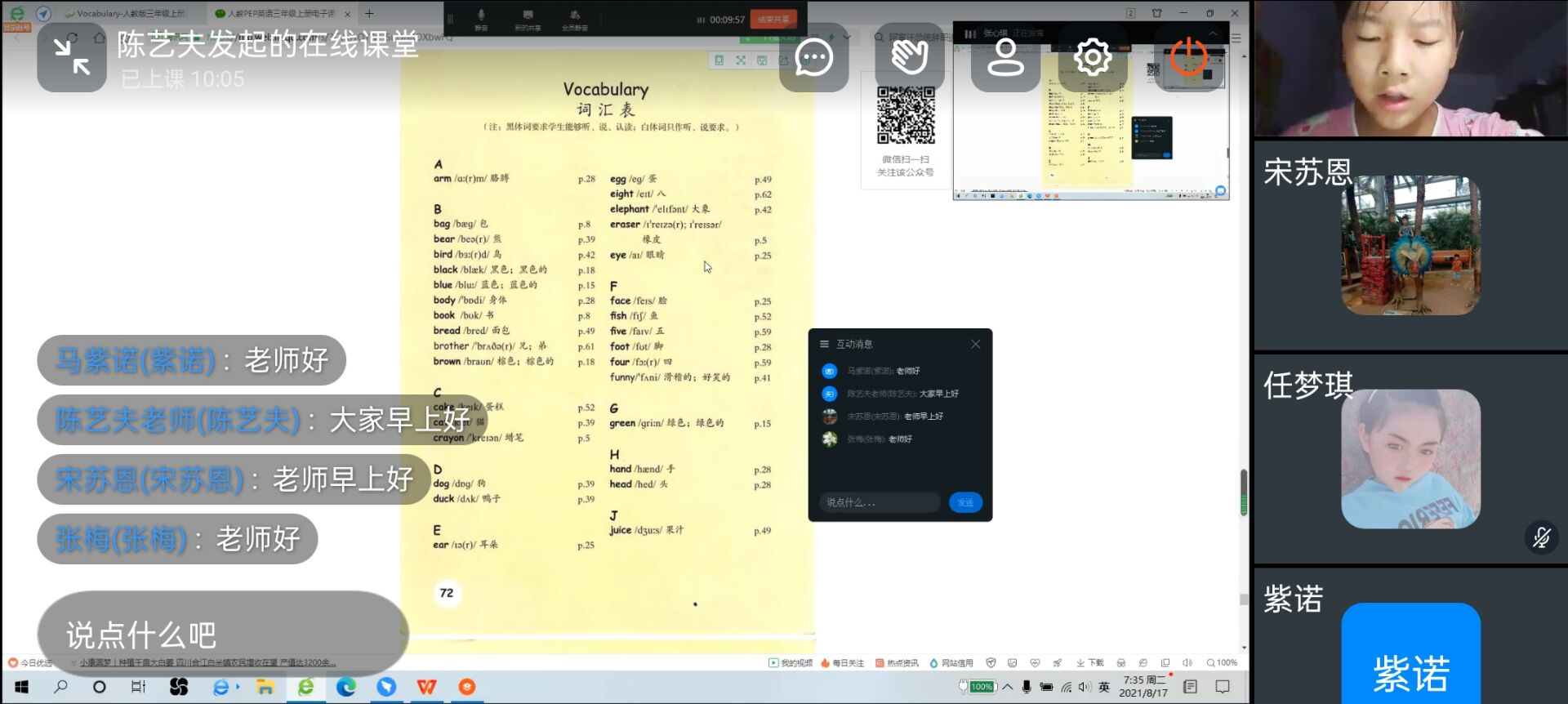Open the 下载 downloads menu in browser status bar
This screenshot has height=704, width=1568.
pyautogui.click(x=1090, y=662)
